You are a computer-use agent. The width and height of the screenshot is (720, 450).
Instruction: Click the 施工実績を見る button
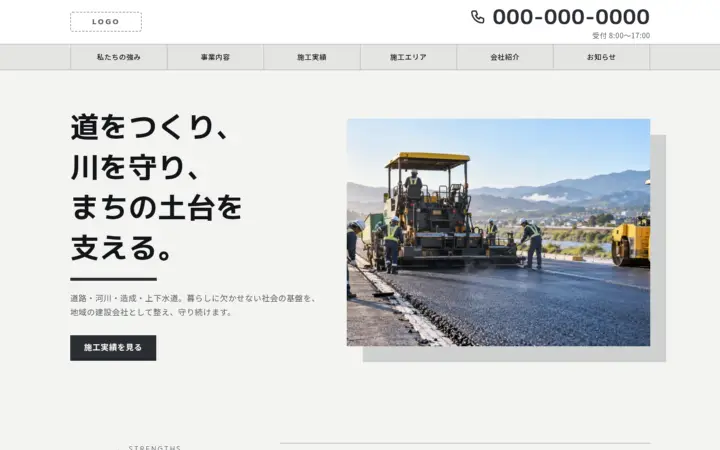point(113,348)
